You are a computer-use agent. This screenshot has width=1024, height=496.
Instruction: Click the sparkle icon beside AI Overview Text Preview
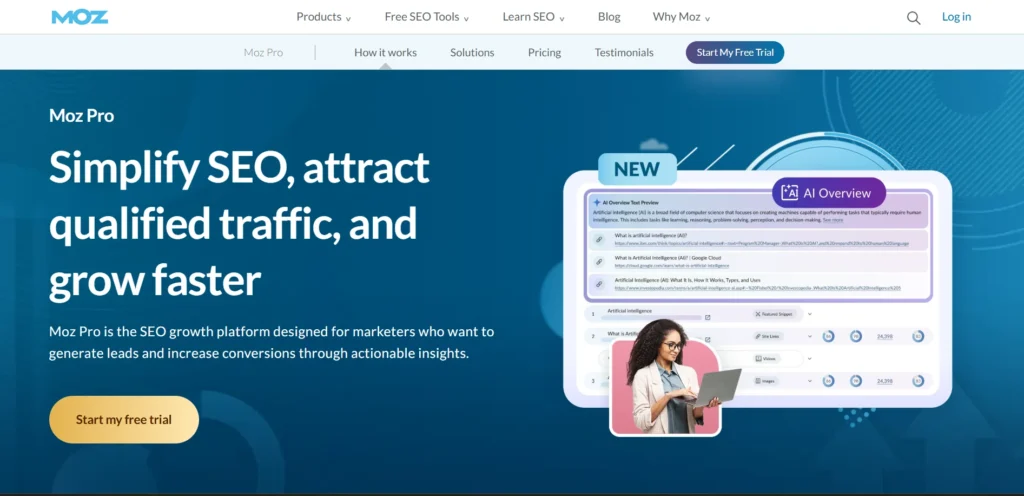coord(597,202)
